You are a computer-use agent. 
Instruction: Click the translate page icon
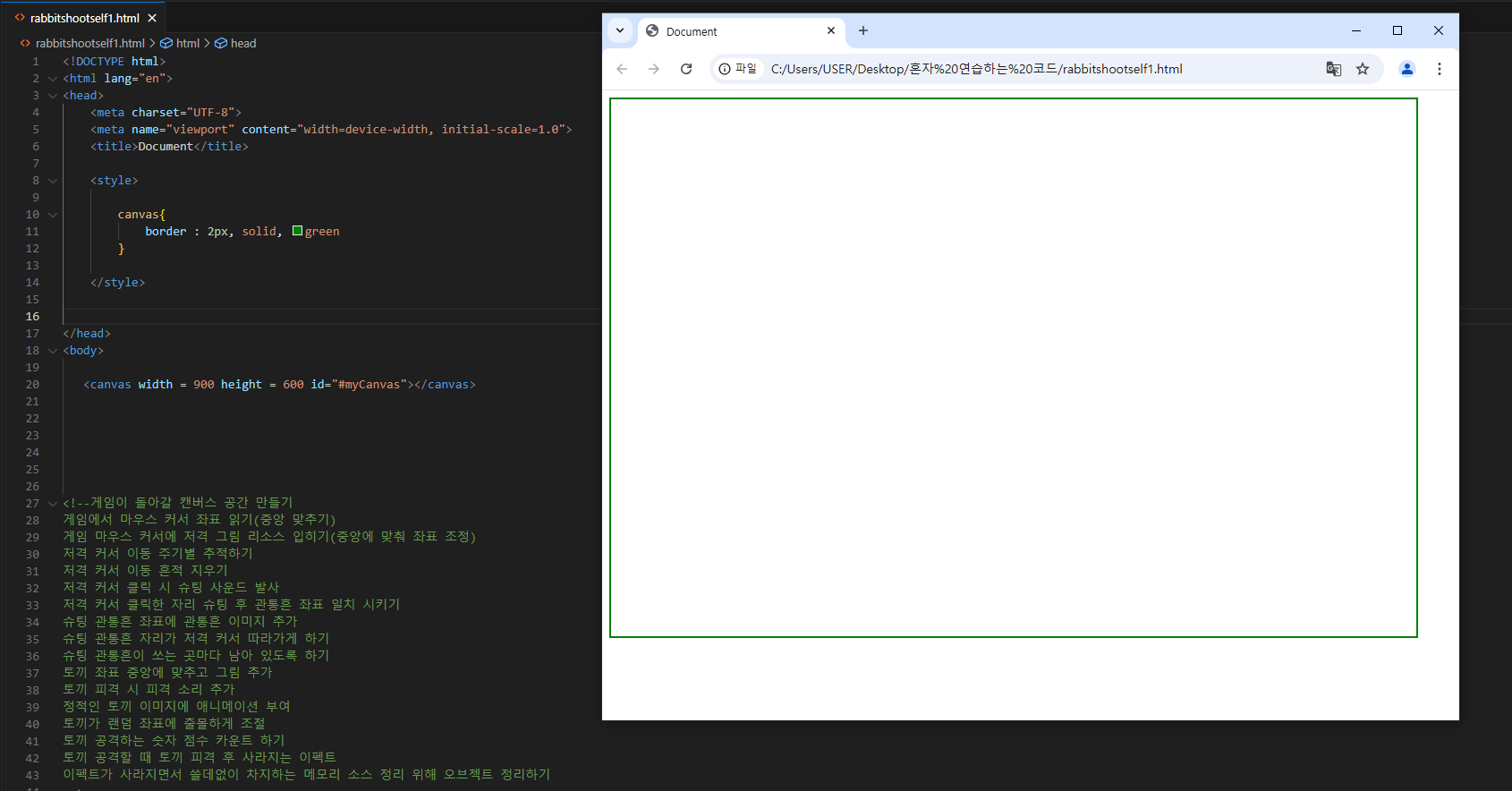pos(1334,69)
